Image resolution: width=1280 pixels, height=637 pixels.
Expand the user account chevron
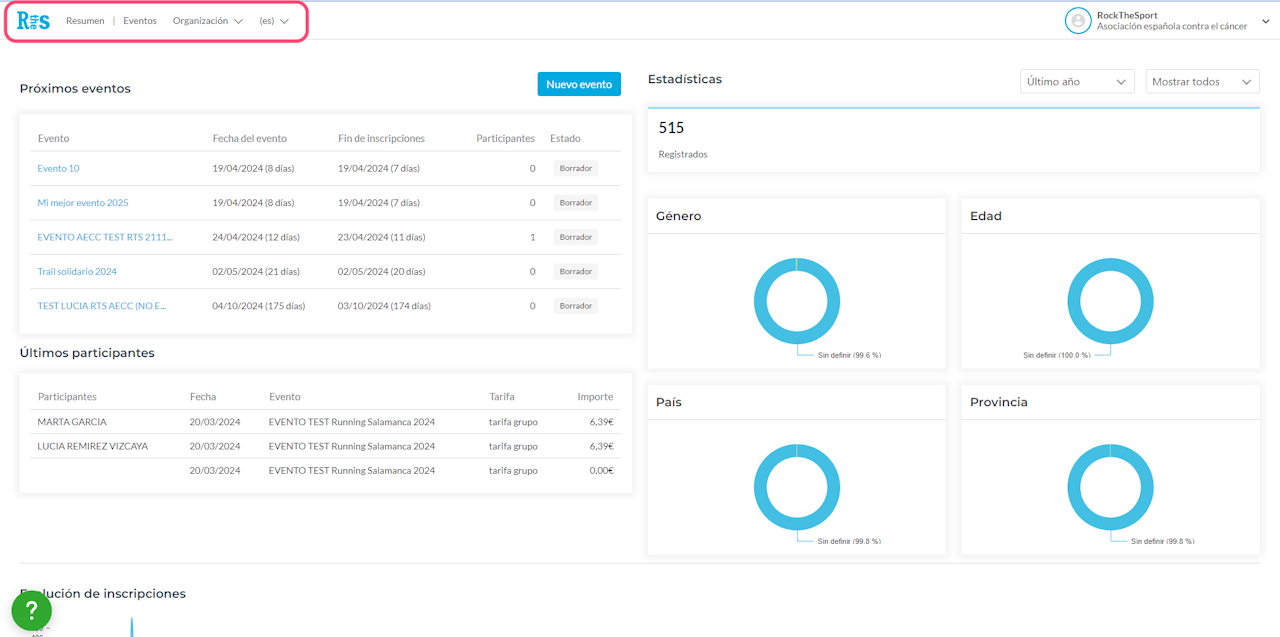1265,21
